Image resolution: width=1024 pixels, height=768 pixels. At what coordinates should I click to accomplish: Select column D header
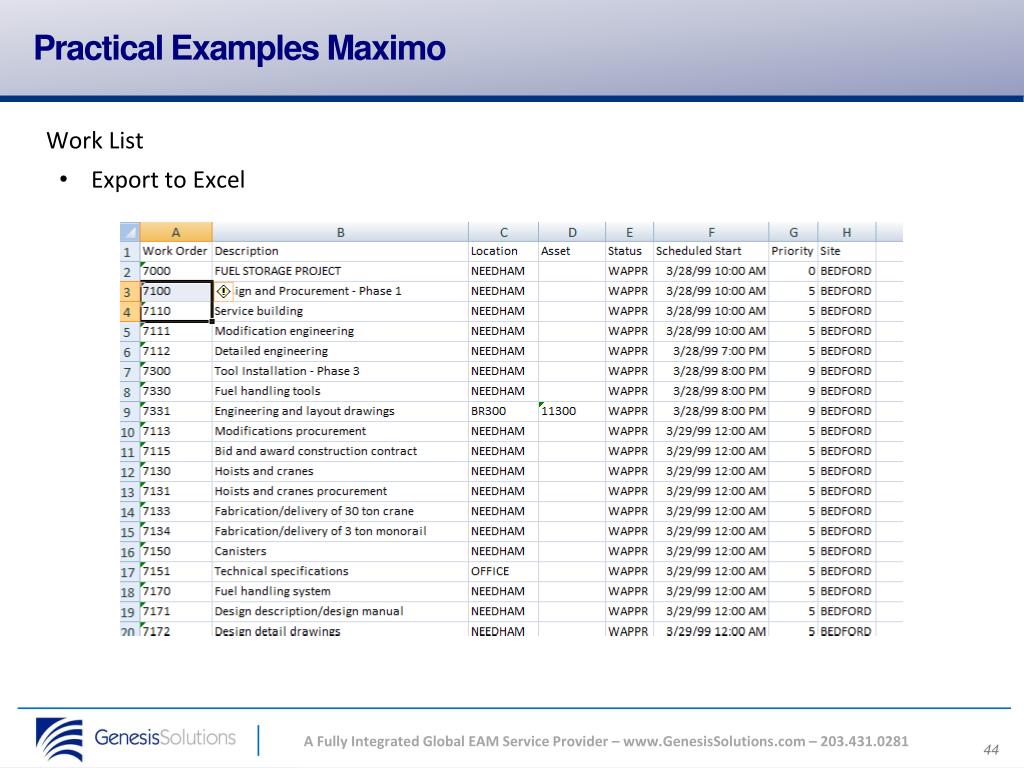click(x=572, y=232)
